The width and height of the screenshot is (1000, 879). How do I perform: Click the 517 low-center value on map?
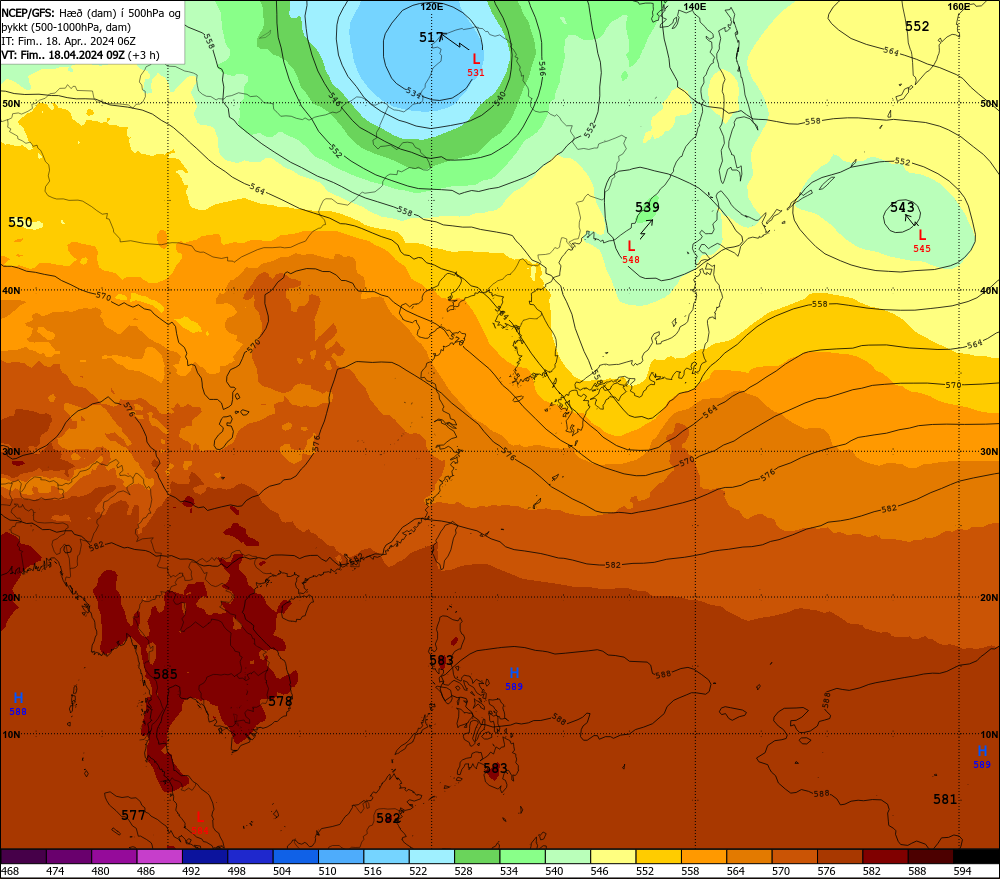click(431, 38)
